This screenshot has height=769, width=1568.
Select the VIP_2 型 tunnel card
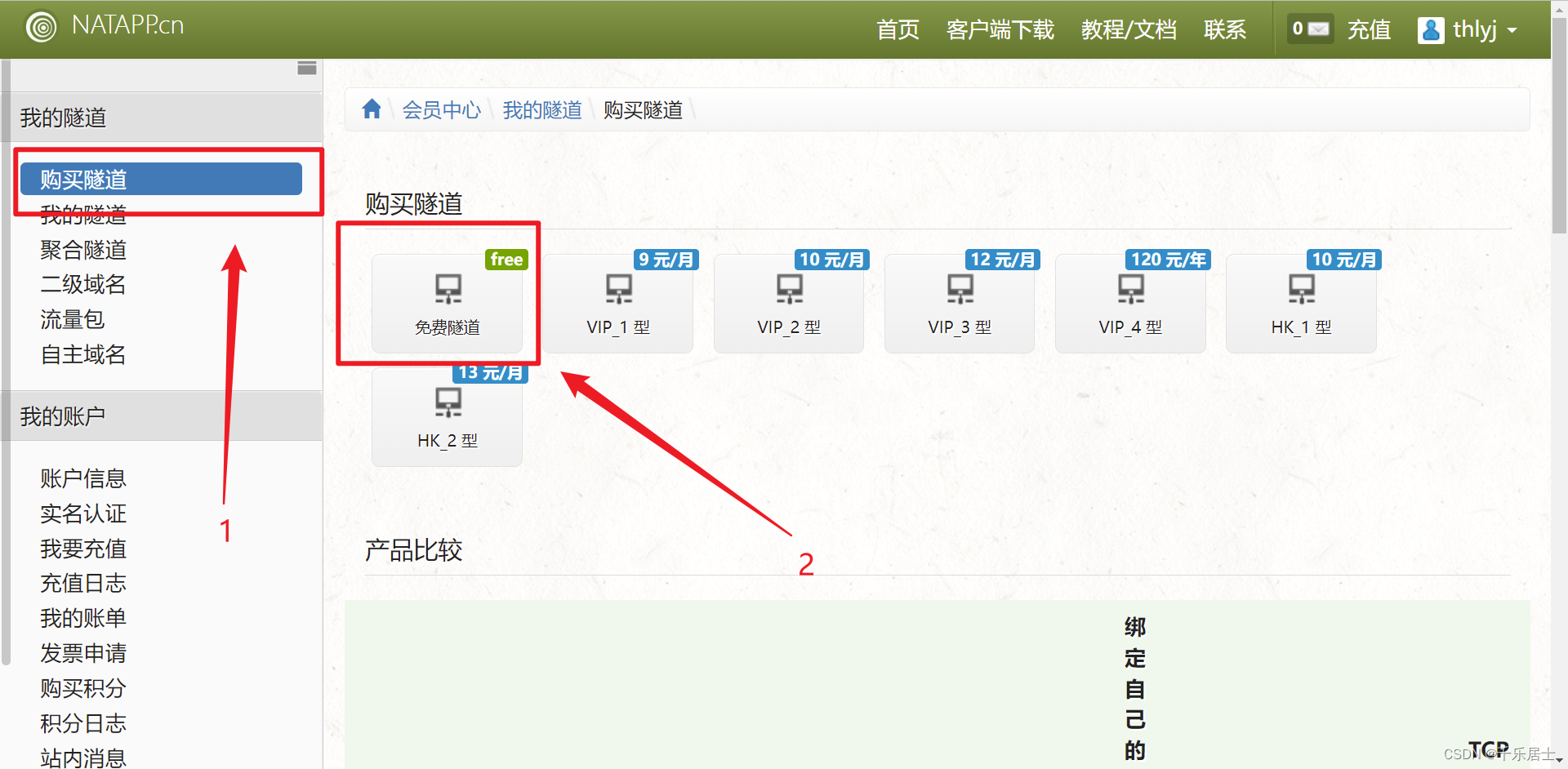pos(789,303)
